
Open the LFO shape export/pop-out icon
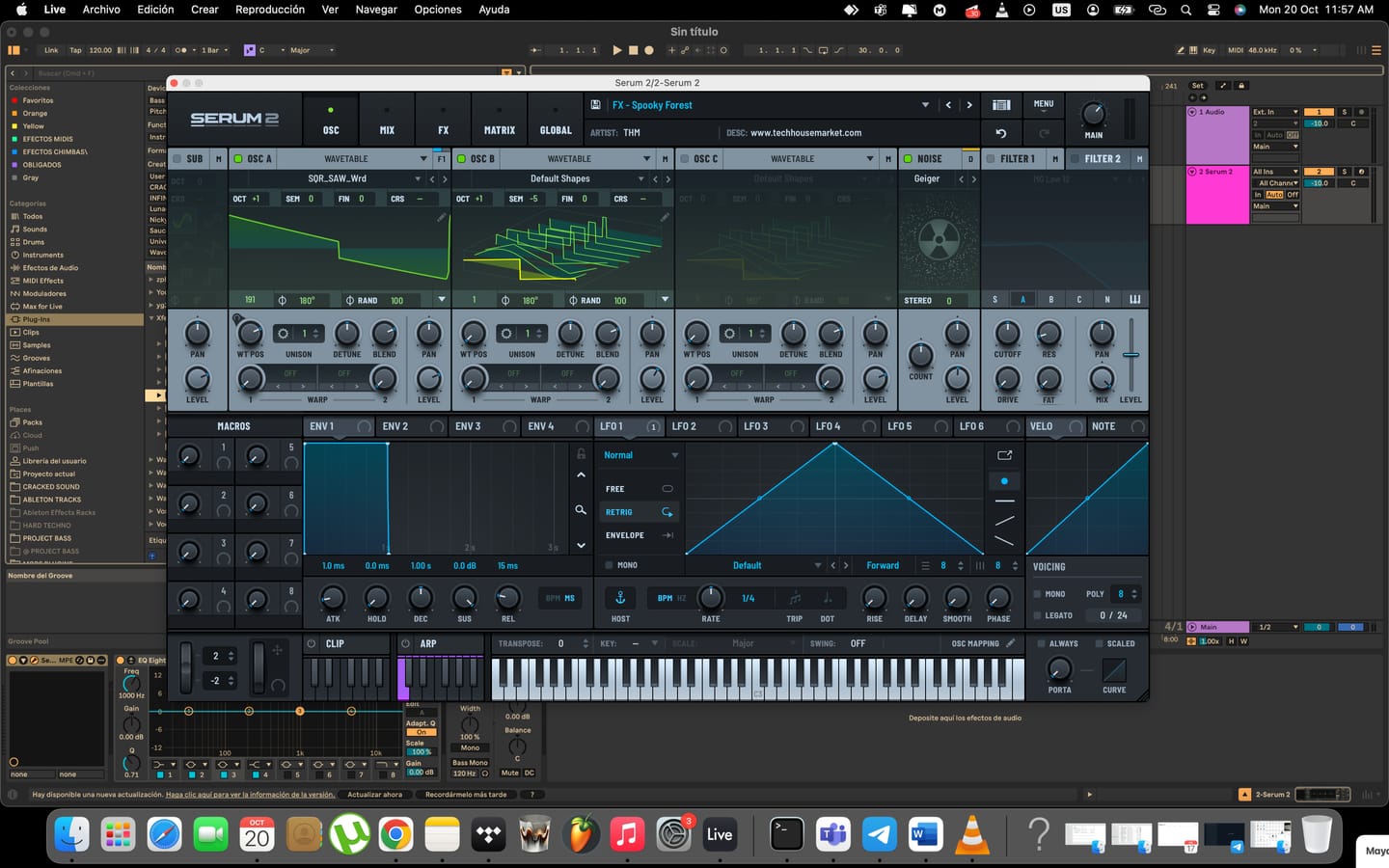[x=1004, y=455]
